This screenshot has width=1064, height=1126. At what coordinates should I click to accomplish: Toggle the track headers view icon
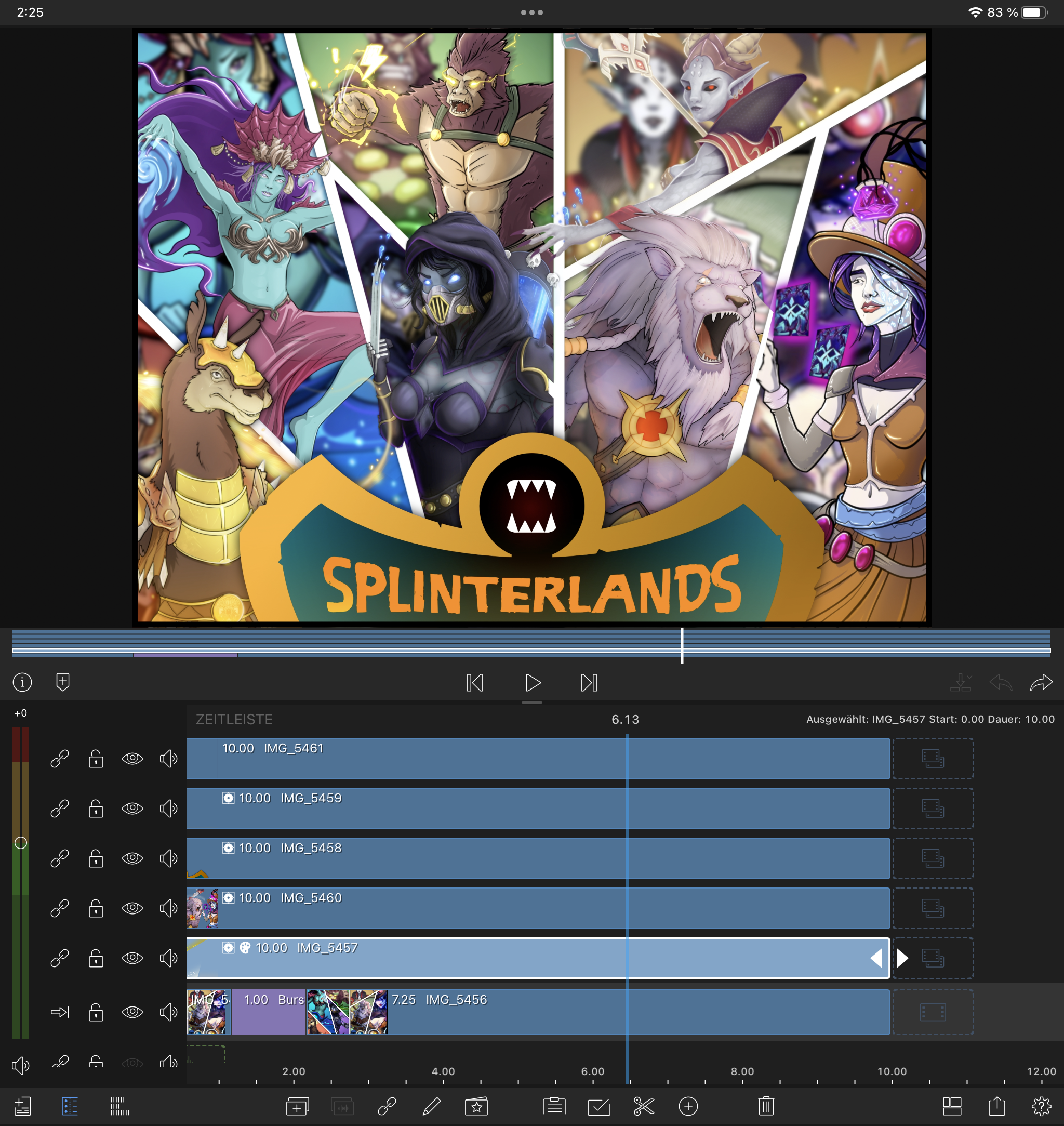point(70,1106)
